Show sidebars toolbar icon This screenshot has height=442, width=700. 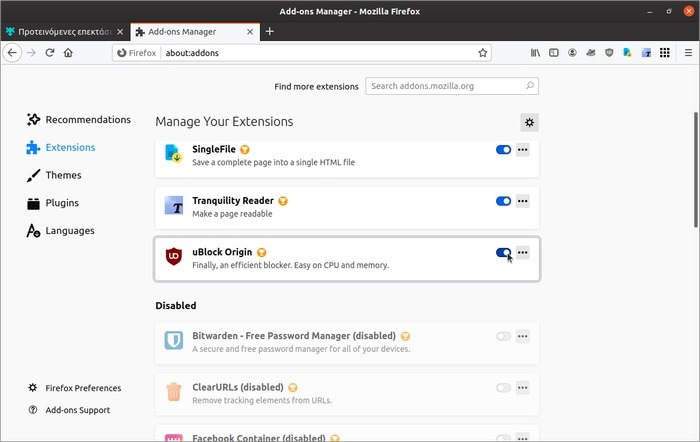pyautogui.click(x=554, y=53)
